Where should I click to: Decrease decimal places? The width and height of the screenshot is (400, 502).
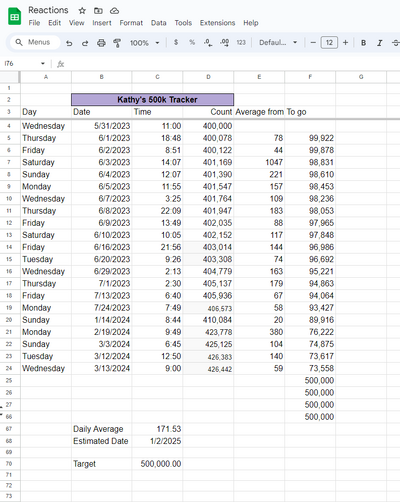click(208, 43)
